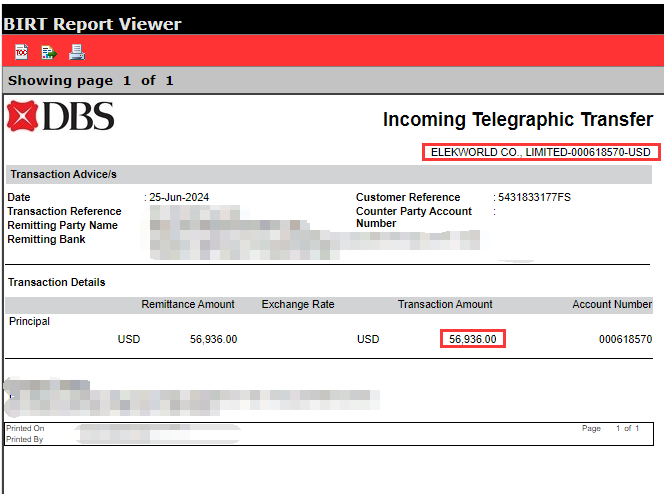This screenshot has height=494, width=664.
Task: Click the 'Transaction Reference' label
Action: point(64,211)
